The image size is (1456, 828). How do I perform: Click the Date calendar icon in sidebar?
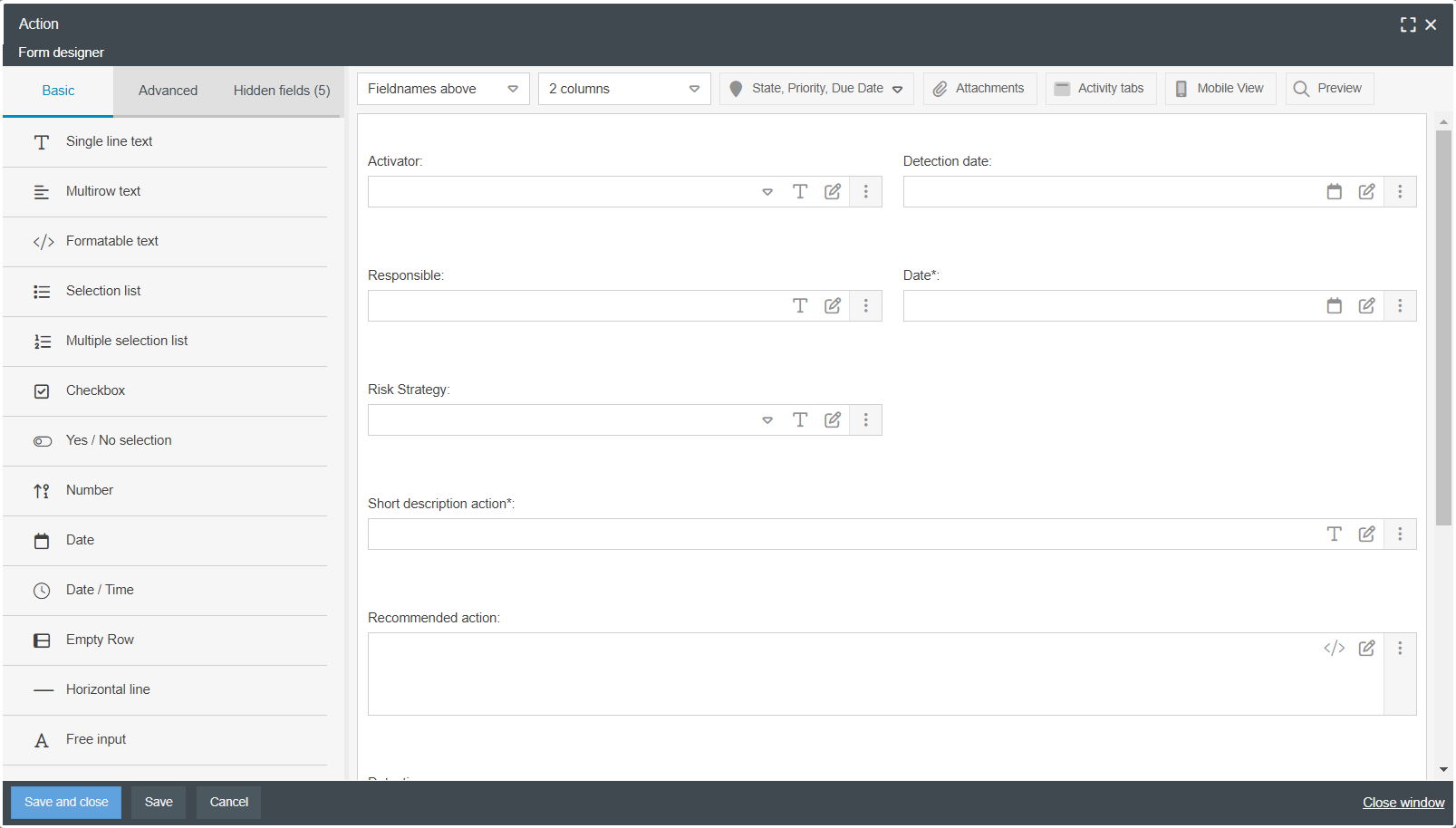pos(42,541)
